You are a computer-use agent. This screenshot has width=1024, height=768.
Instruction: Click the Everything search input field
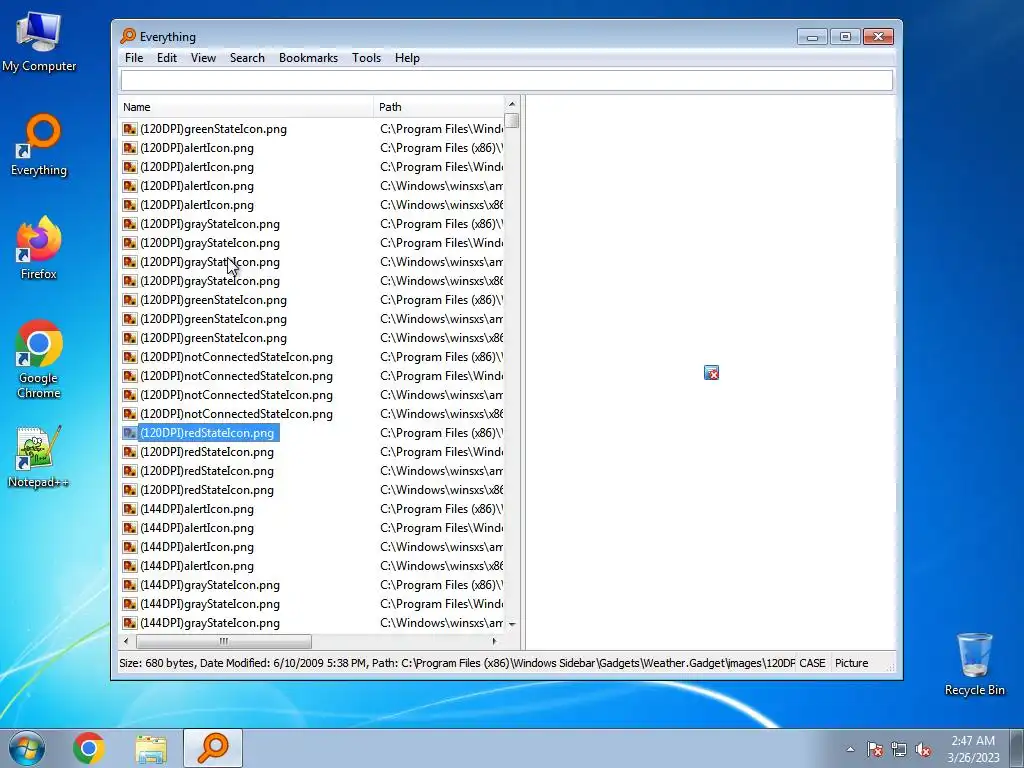[506, 81]
